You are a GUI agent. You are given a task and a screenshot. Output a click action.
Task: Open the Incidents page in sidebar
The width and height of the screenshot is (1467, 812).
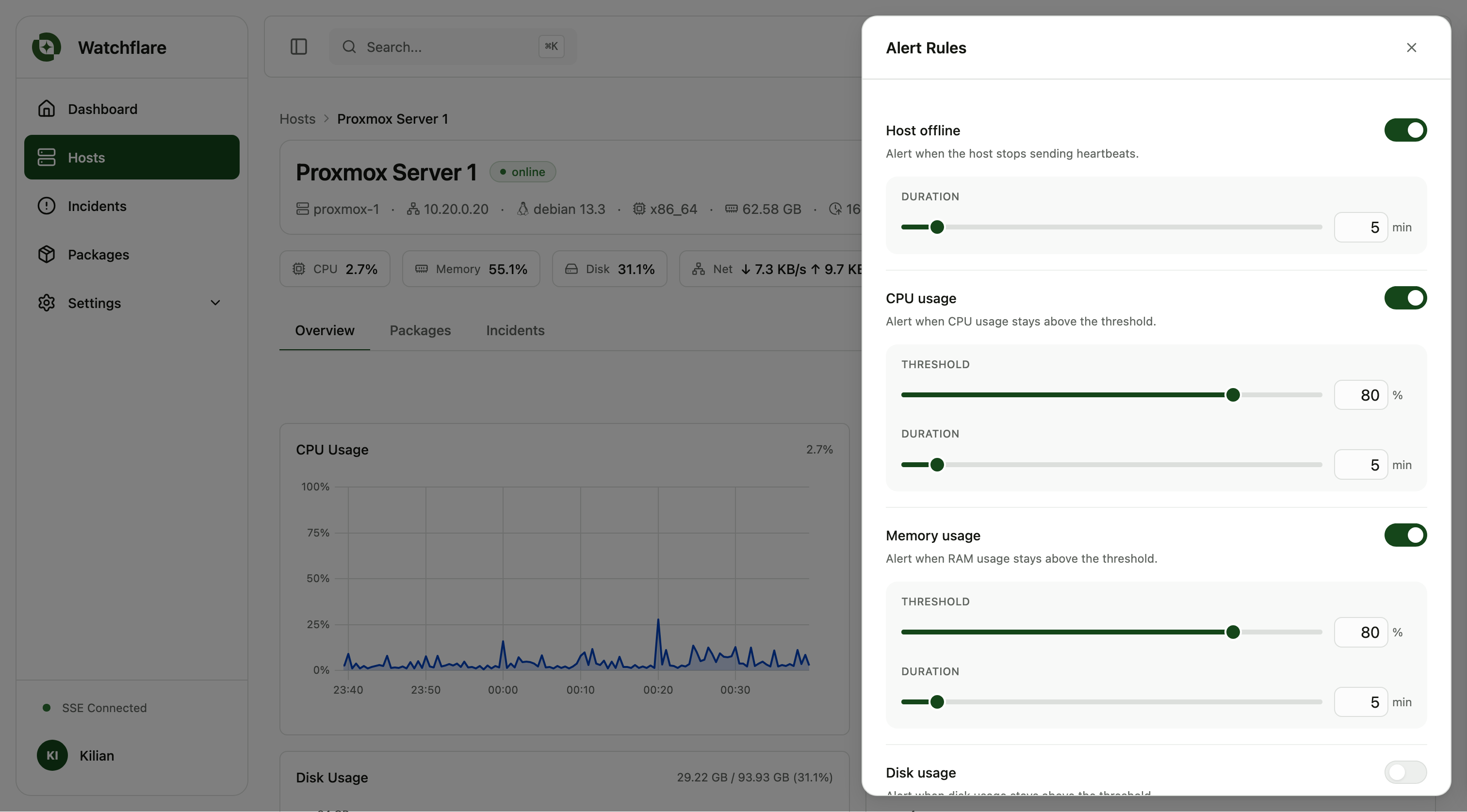click(x=131, y=206)
